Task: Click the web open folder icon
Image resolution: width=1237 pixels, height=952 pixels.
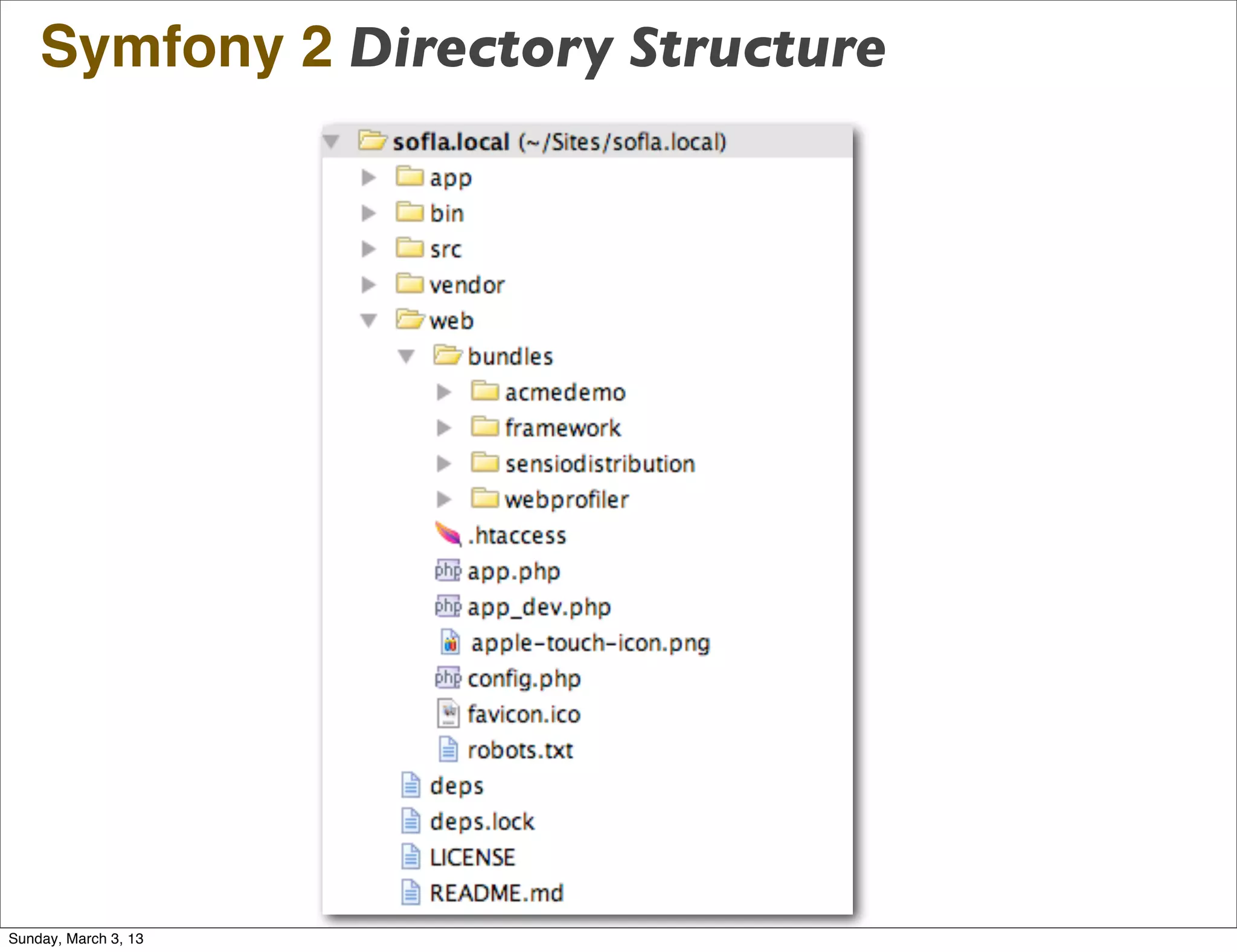Action: click(x=410, y=319)
